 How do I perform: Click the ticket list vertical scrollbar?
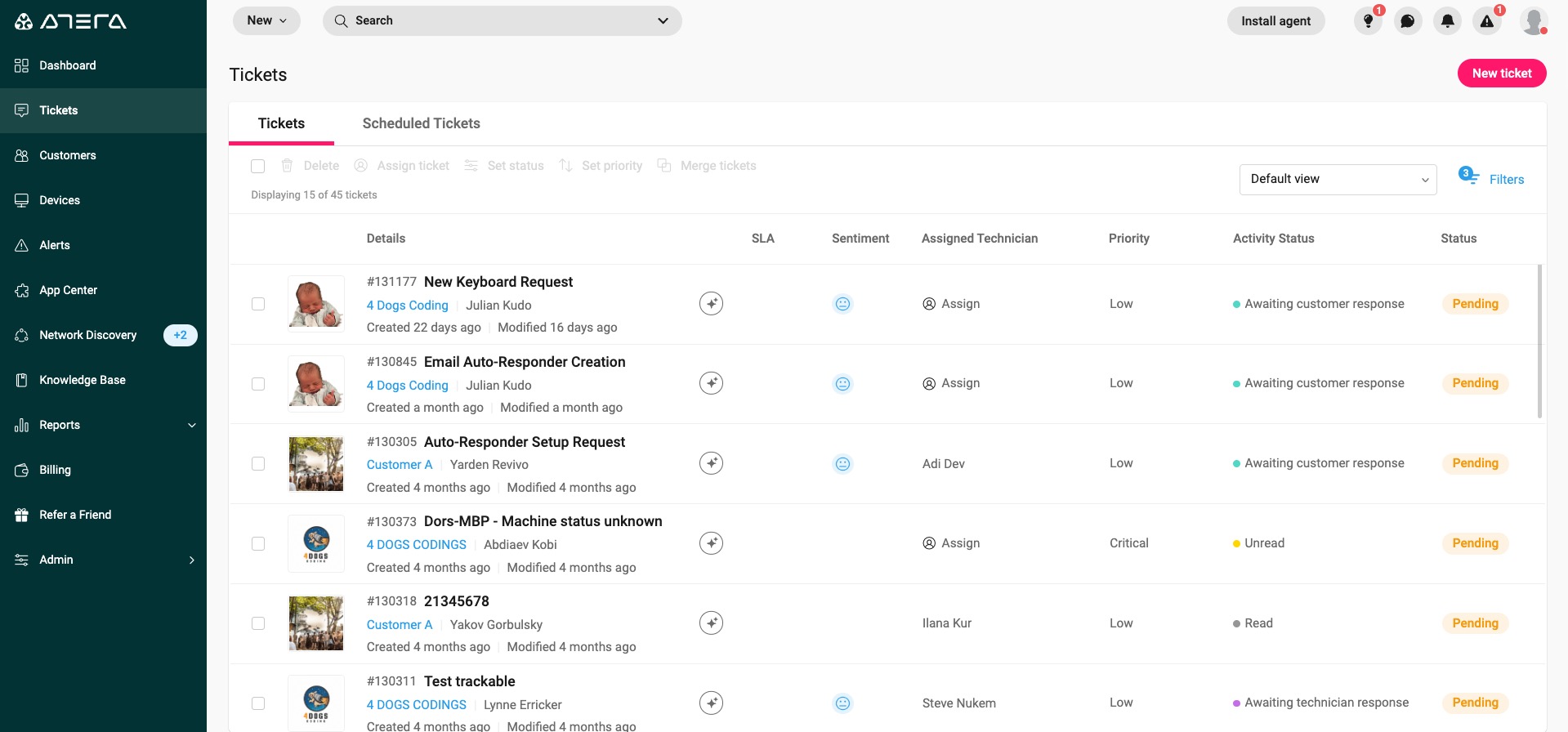coord(1539,341)
